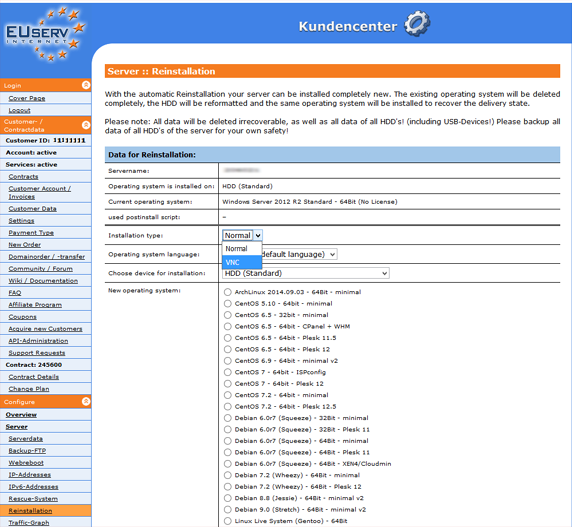
Task: Click the EUserv Internet logo
Action: pos(46,34)
